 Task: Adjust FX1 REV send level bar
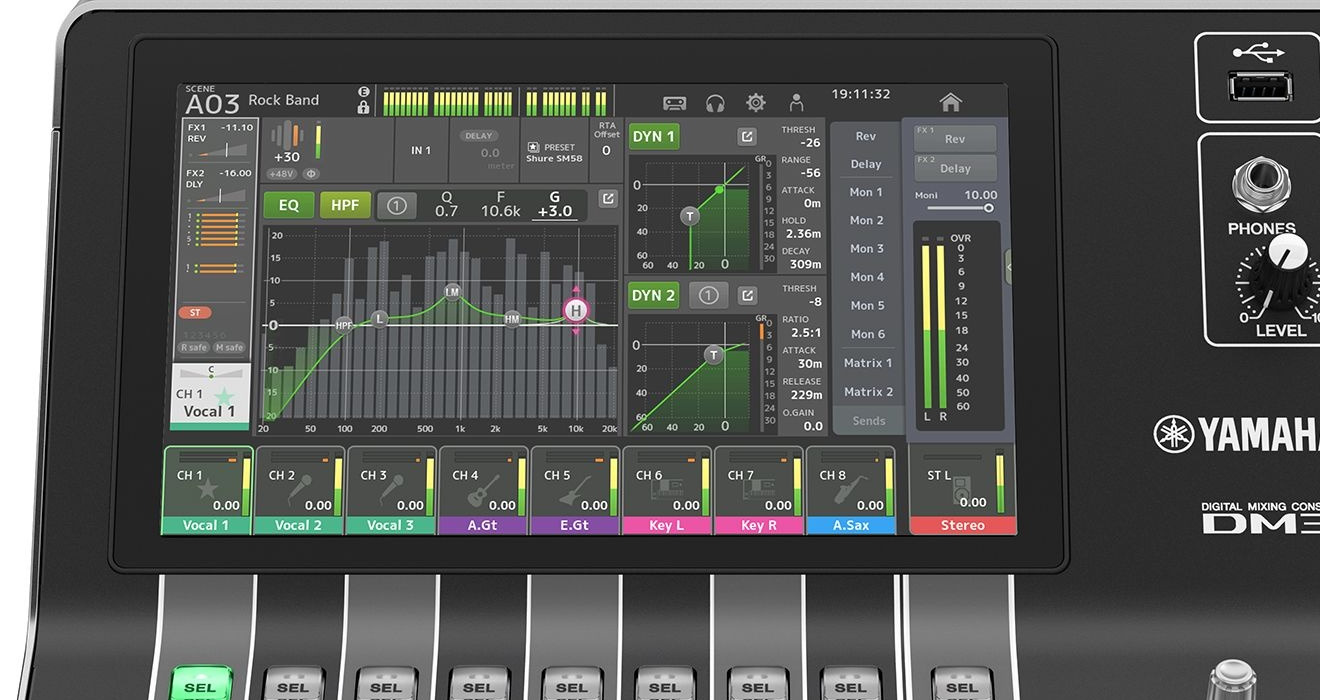coord(220,150)
